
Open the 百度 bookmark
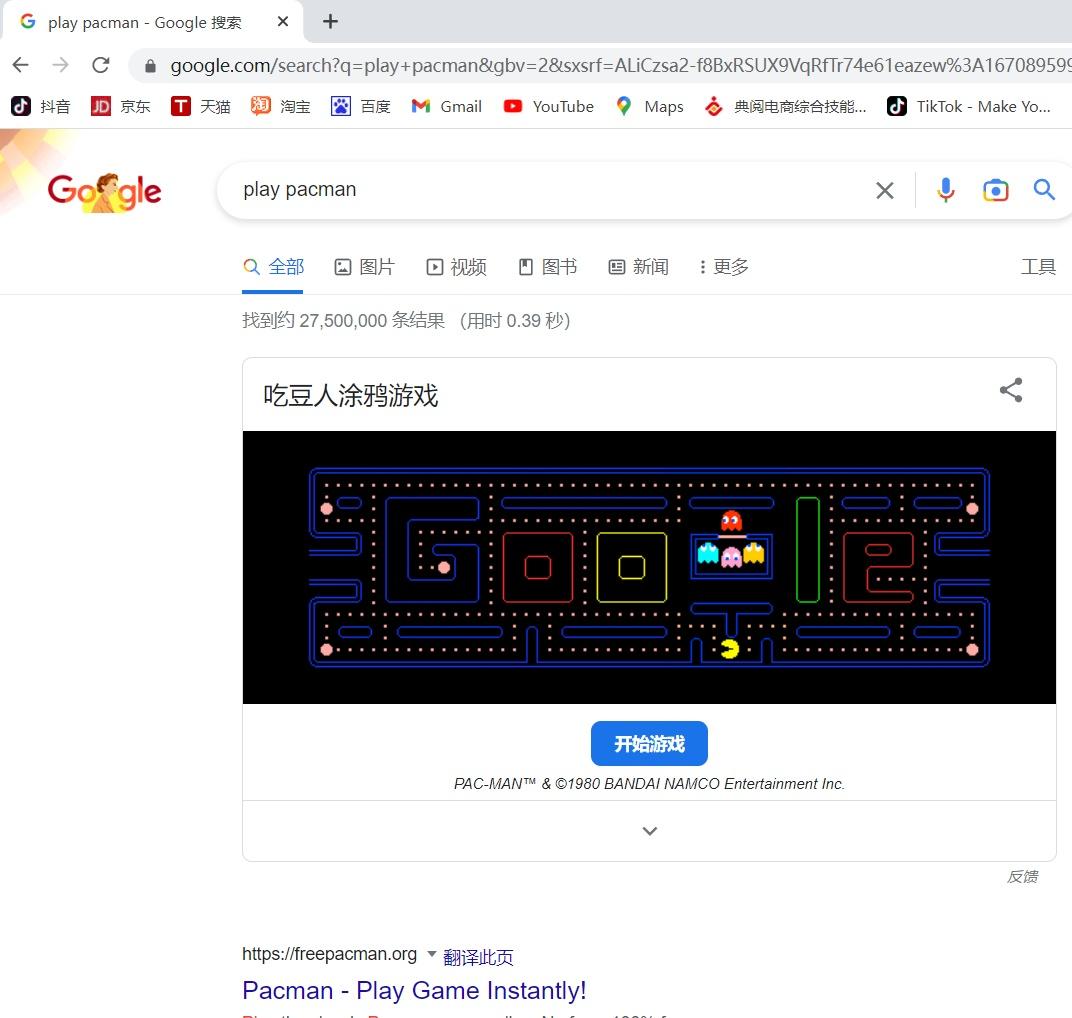pyautogui.click(x=360, y=107)
